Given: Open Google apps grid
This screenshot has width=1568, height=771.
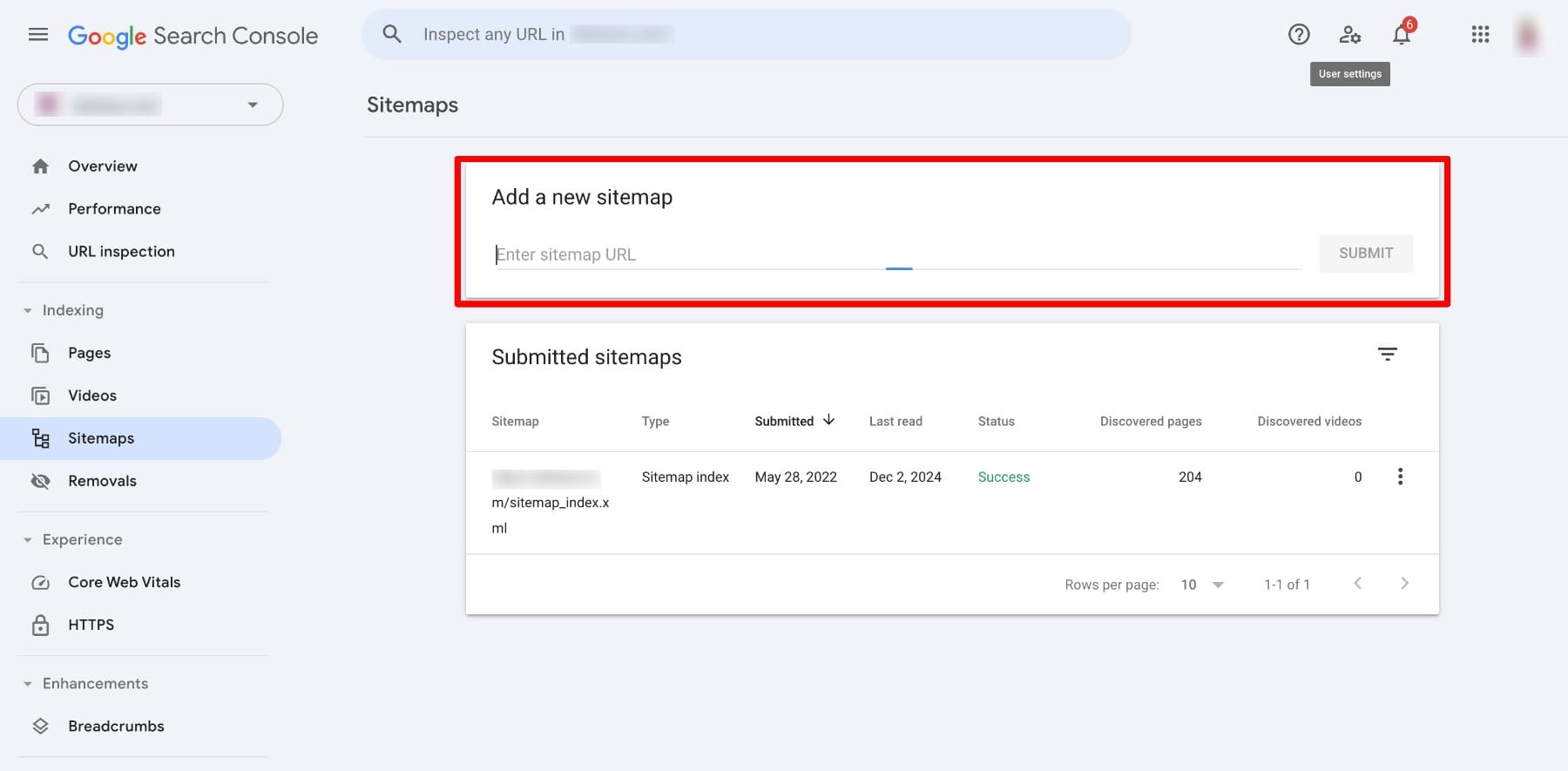Looking at the screenshot, I should [x=1480, y=35].
